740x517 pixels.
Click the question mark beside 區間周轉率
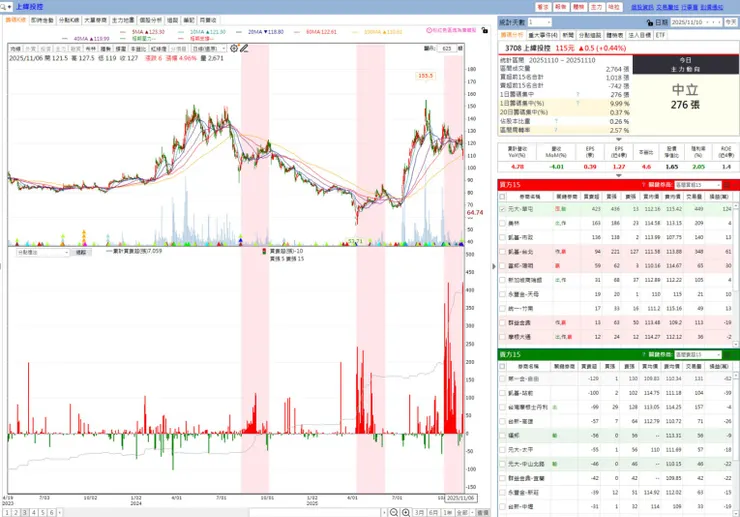[556, 130]
